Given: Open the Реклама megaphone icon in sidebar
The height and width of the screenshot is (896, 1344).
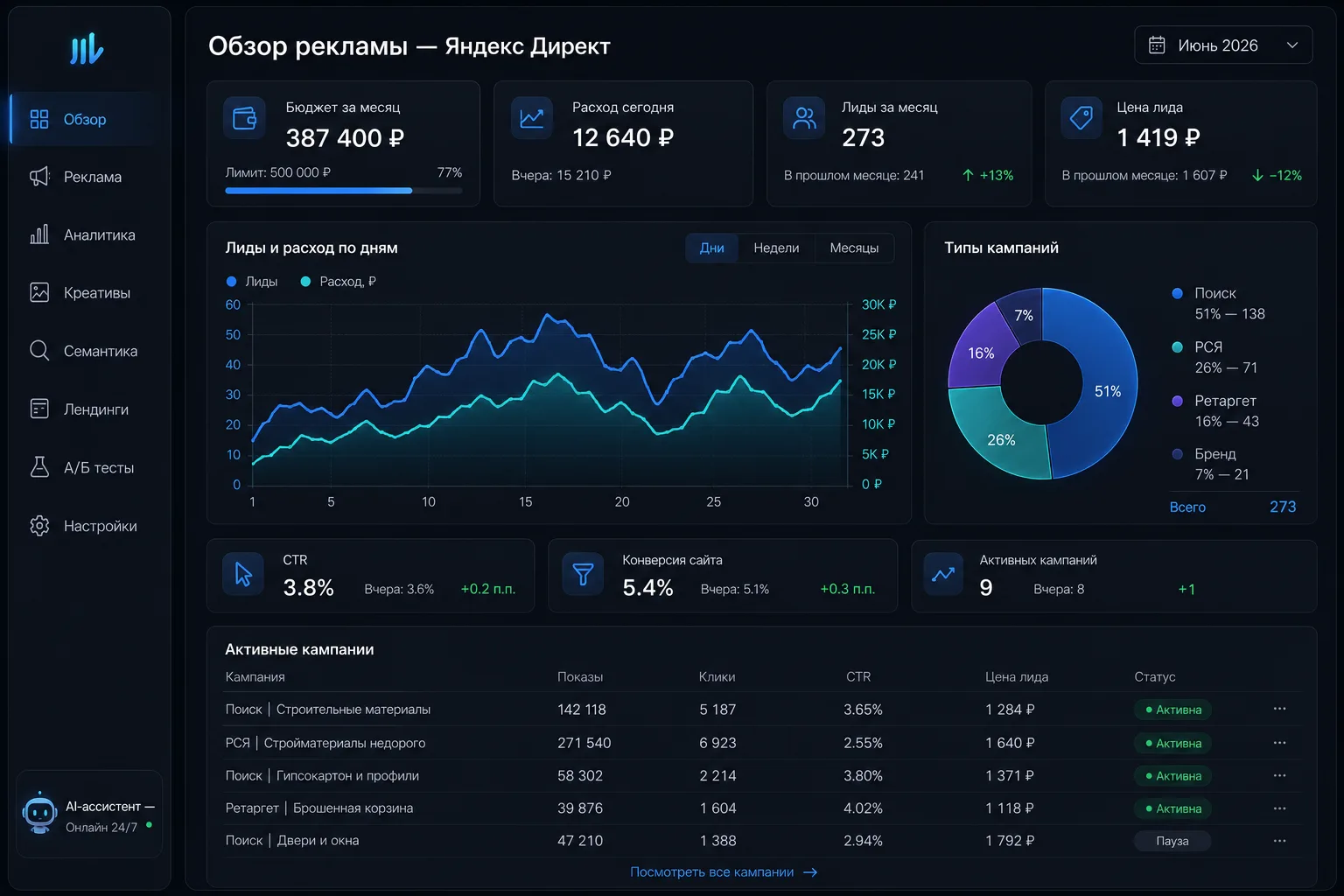Looking at the screenshot, I should click(x=39, y=177).
